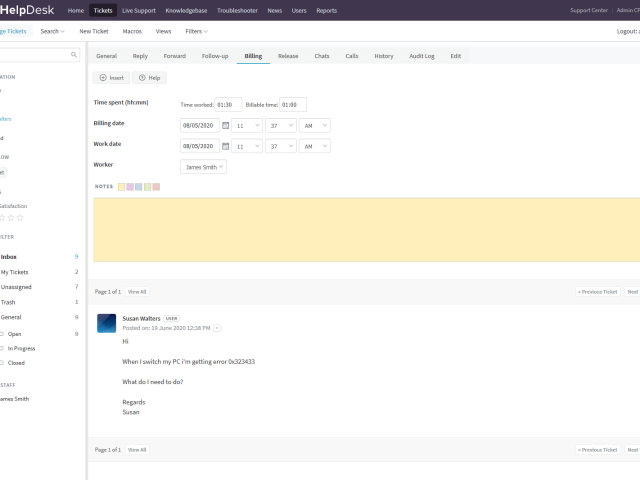Open the Work date AM/PM dropdown
Viewport: 640px width, 480px height.
(x=315, y=146)
